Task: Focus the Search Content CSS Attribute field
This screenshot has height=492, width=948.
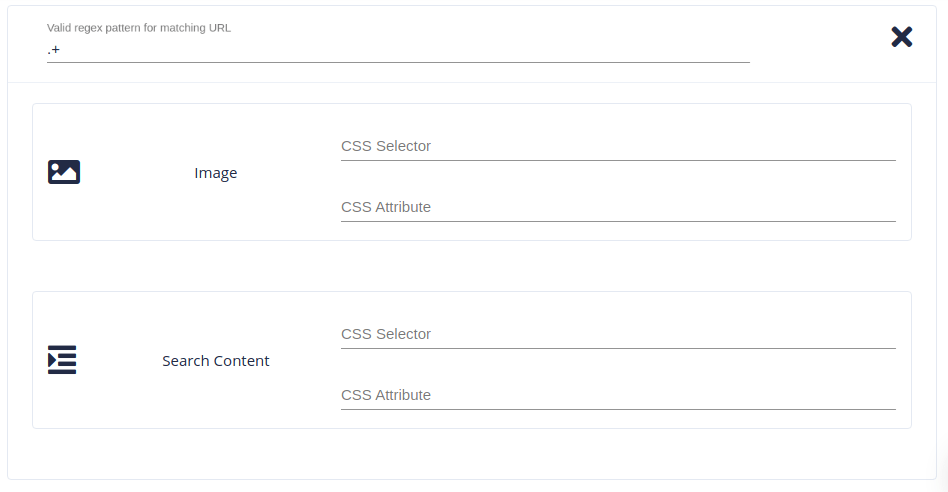Action: (x=617, y=395)
